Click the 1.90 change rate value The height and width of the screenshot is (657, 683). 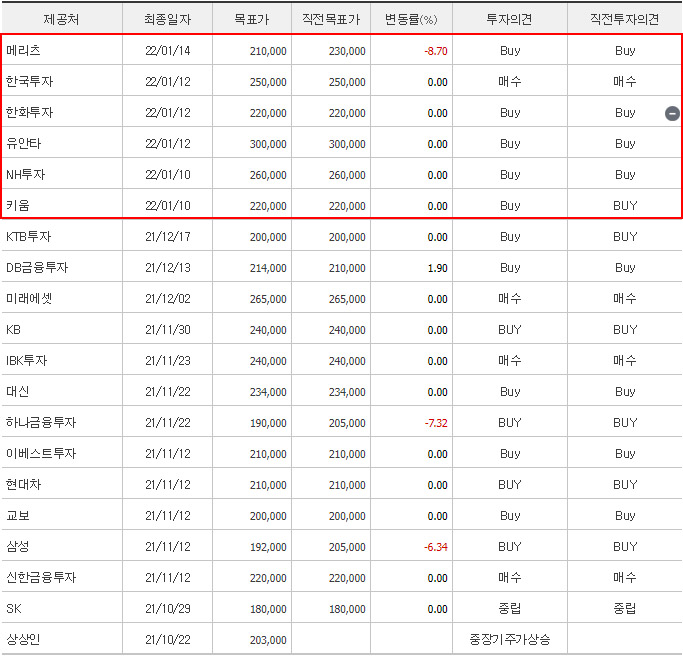pyautogui.click(x=437, y=268)
